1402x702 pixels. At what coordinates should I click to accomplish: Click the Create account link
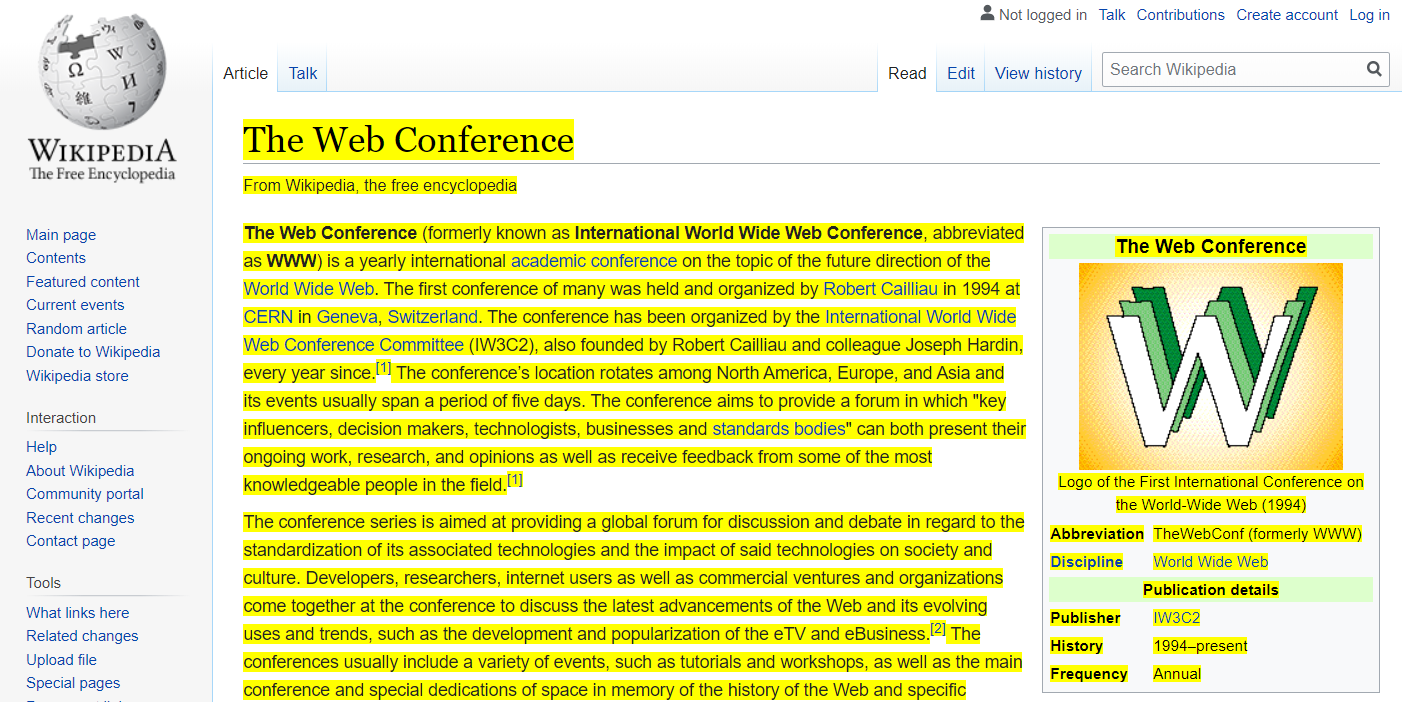pos(1286,15)
